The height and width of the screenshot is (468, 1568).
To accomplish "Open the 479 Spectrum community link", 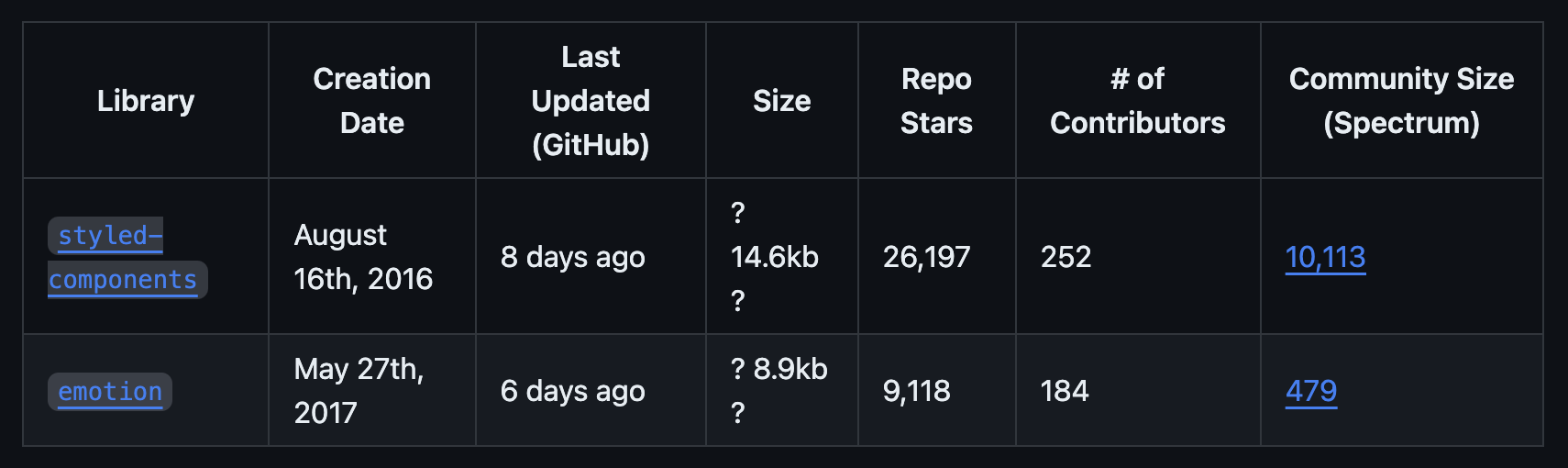I will 1311,391.
